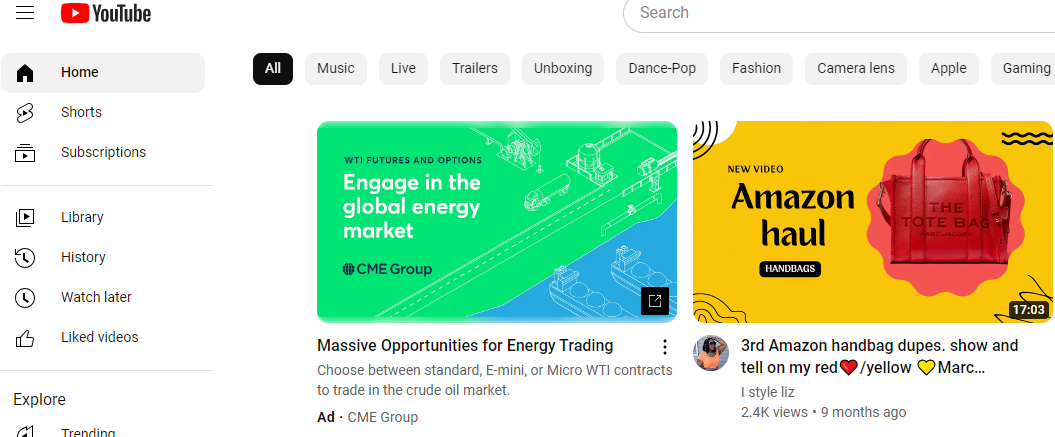Go to Home in the sidebar
The image size is (1055, 437).
pos(80,72)
